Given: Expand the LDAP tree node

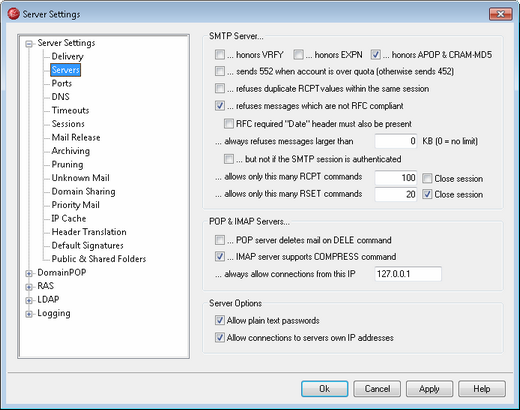Looking at the screenshot, I should (29, 300).
